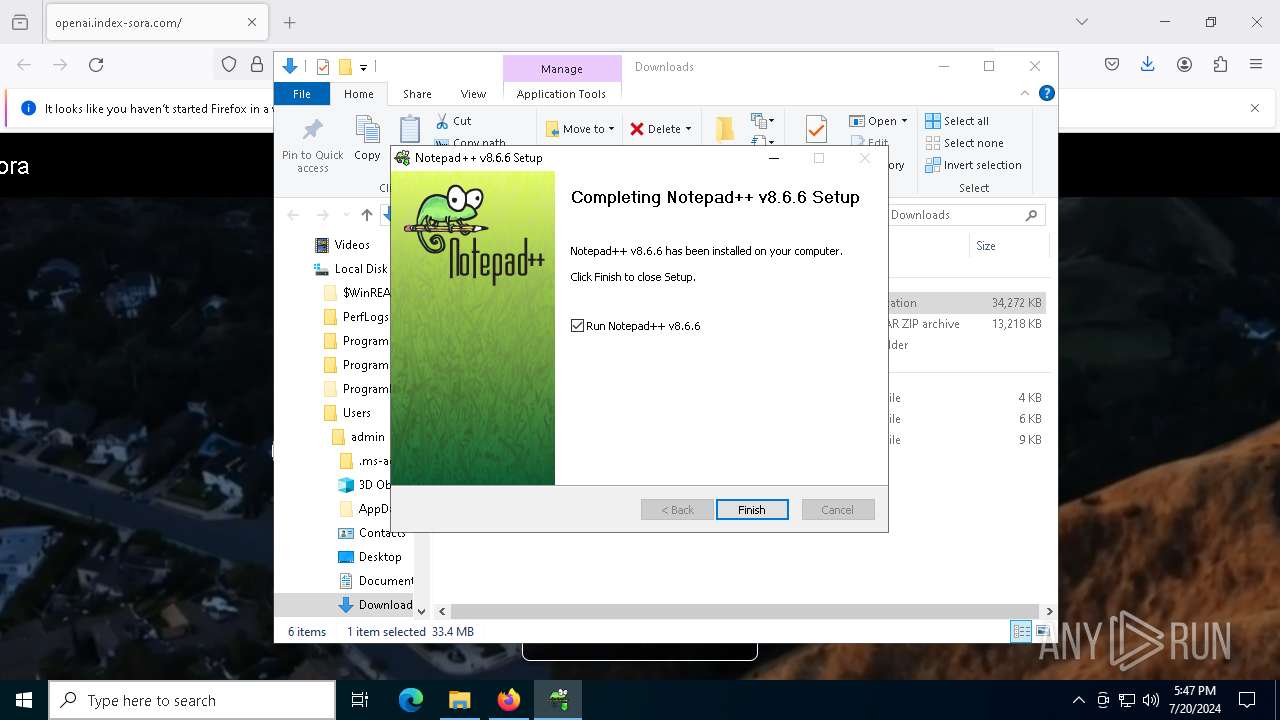Open Delete dropdown in ribbon

click(661, 129)
